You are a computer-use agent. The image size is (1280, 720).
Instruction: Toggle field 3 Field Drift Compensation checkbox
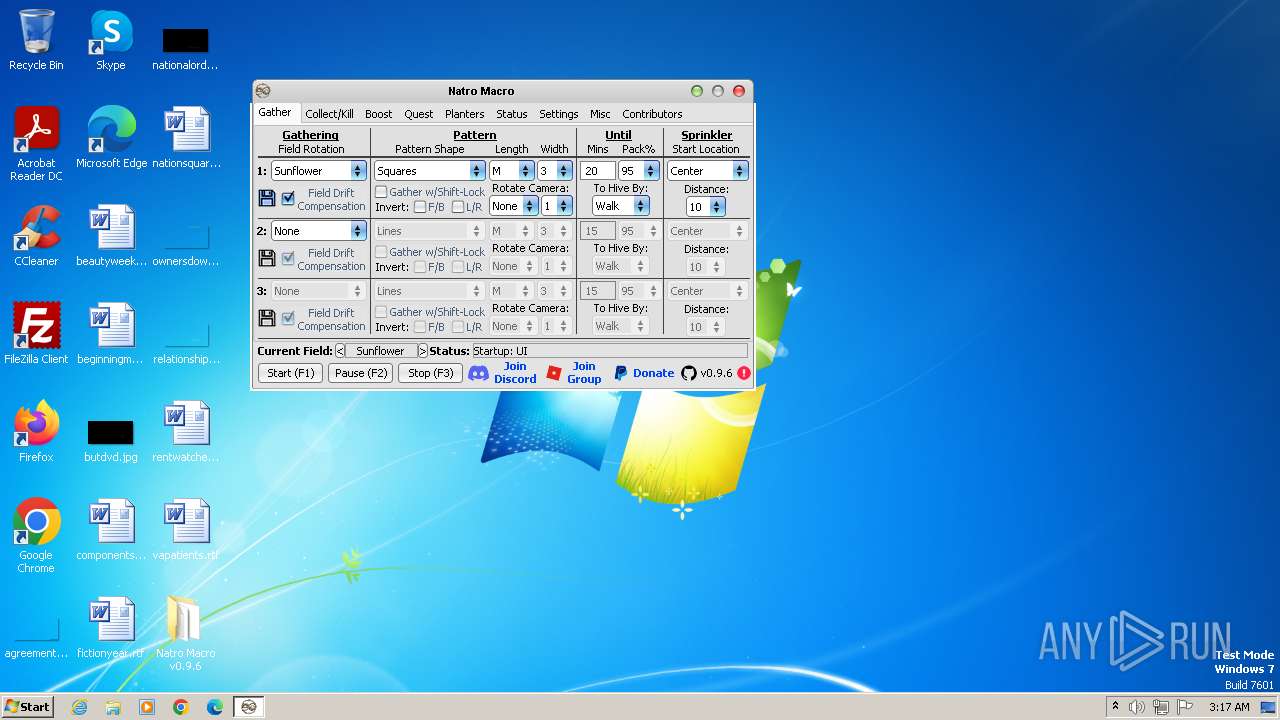(288, 318)
